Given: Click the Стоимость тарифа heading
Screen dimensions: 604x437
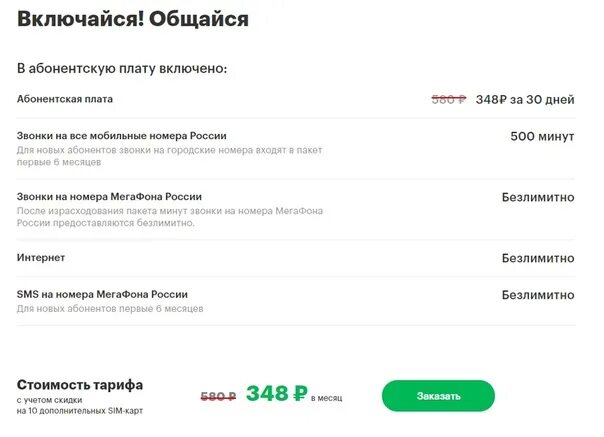Looking at the screenshot, I should [x=80, y=385].
